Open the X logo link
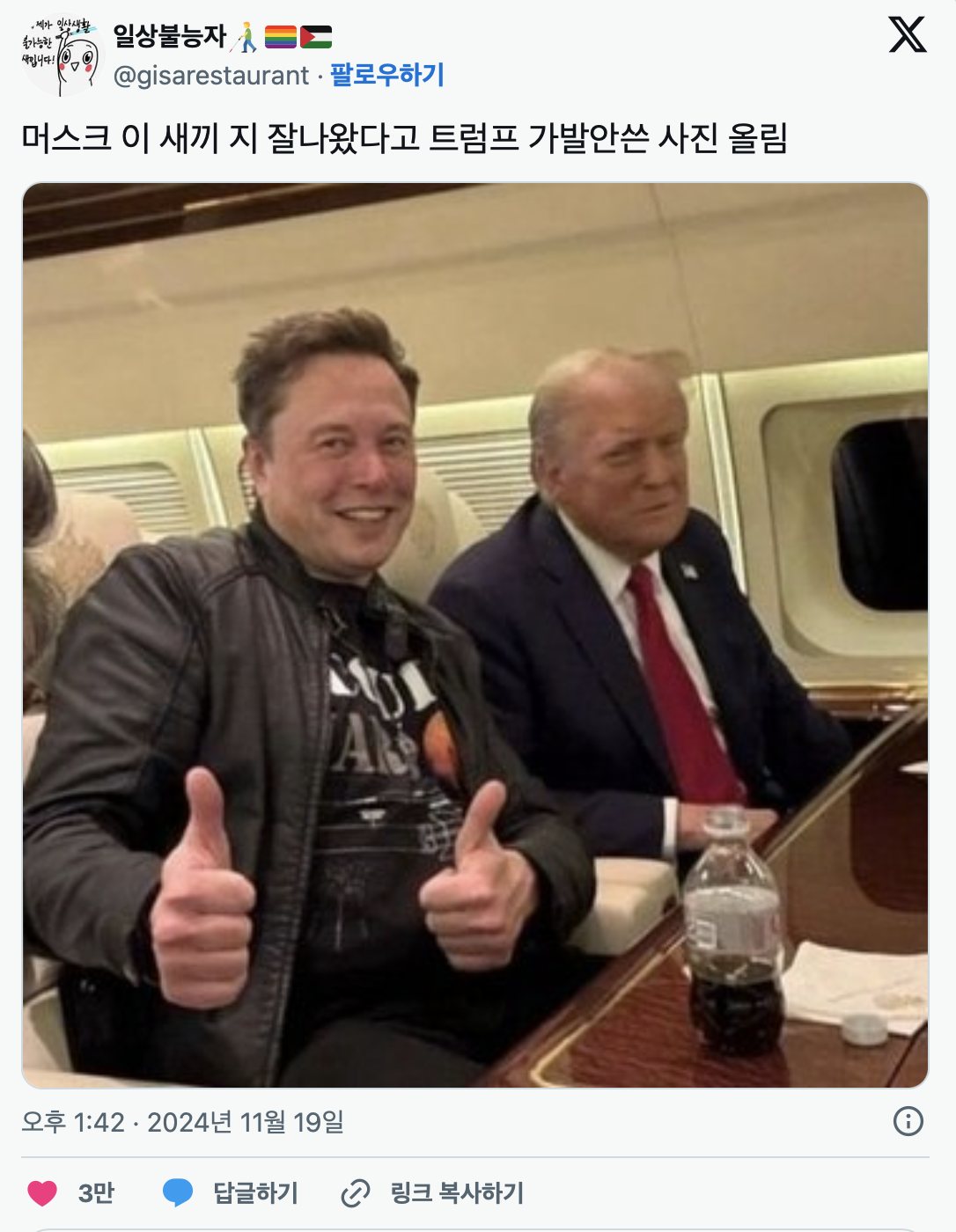The image size is (956, 1232). click(x=908, y=35)
